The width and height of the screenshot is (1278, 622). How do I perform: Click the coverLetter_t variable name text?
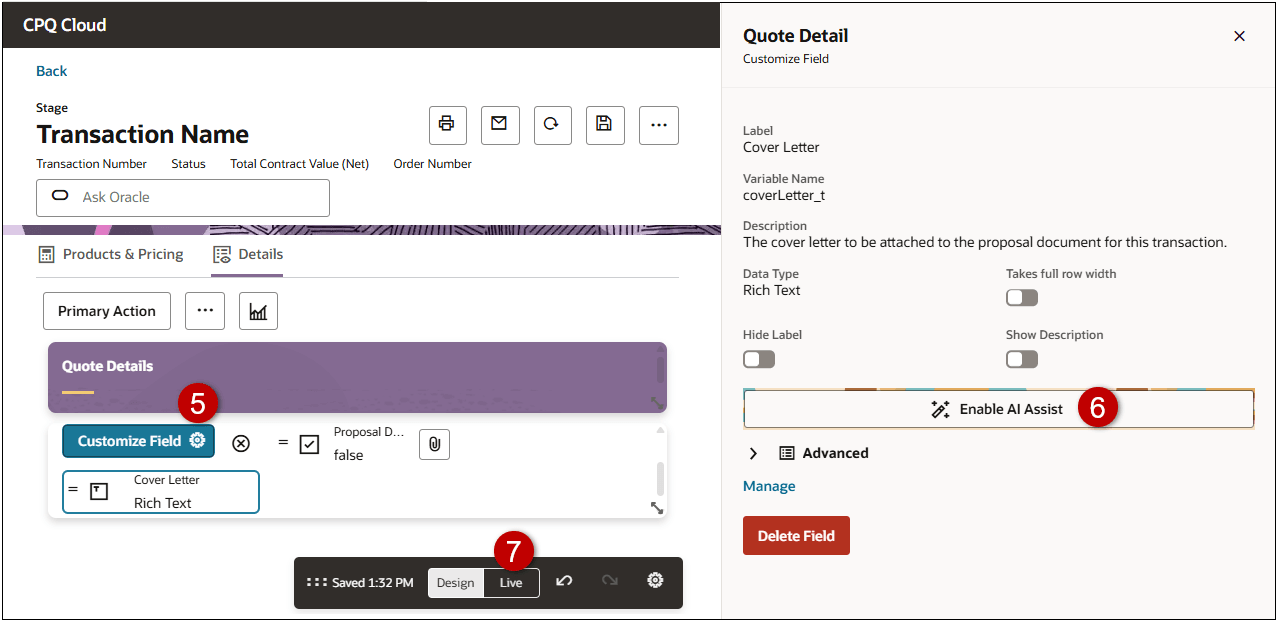784,195
